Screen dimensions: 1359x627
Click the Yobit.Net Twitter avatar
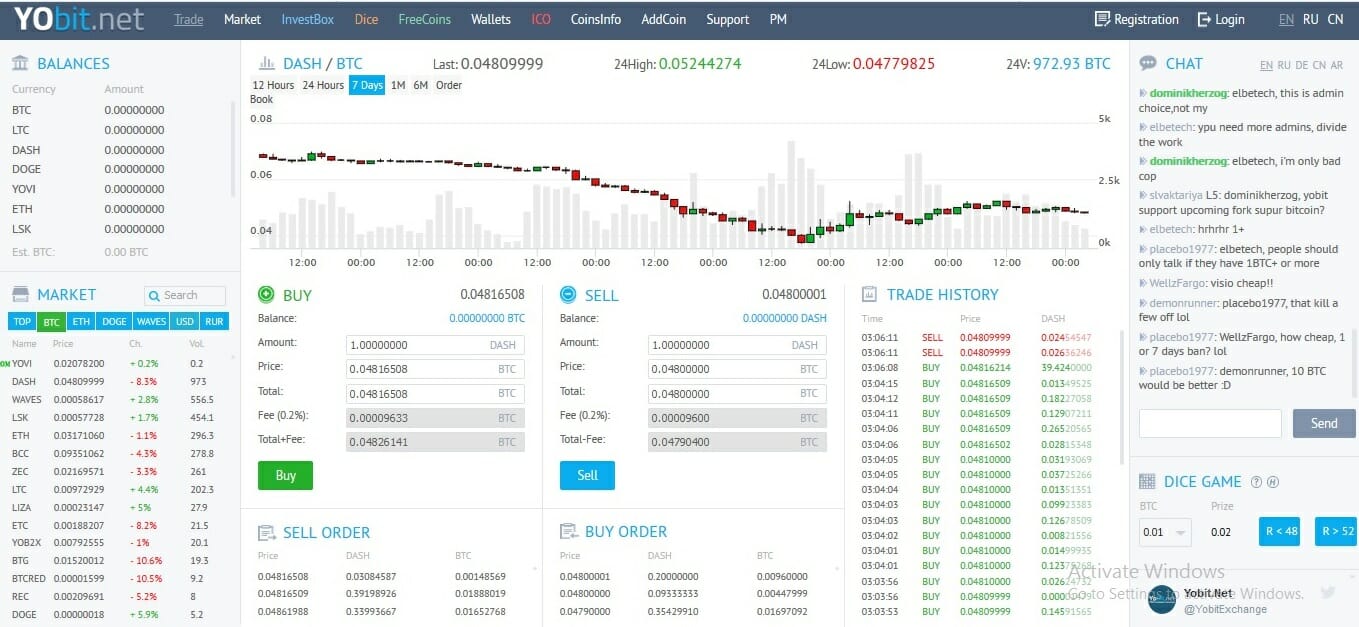click(1162, 599)
